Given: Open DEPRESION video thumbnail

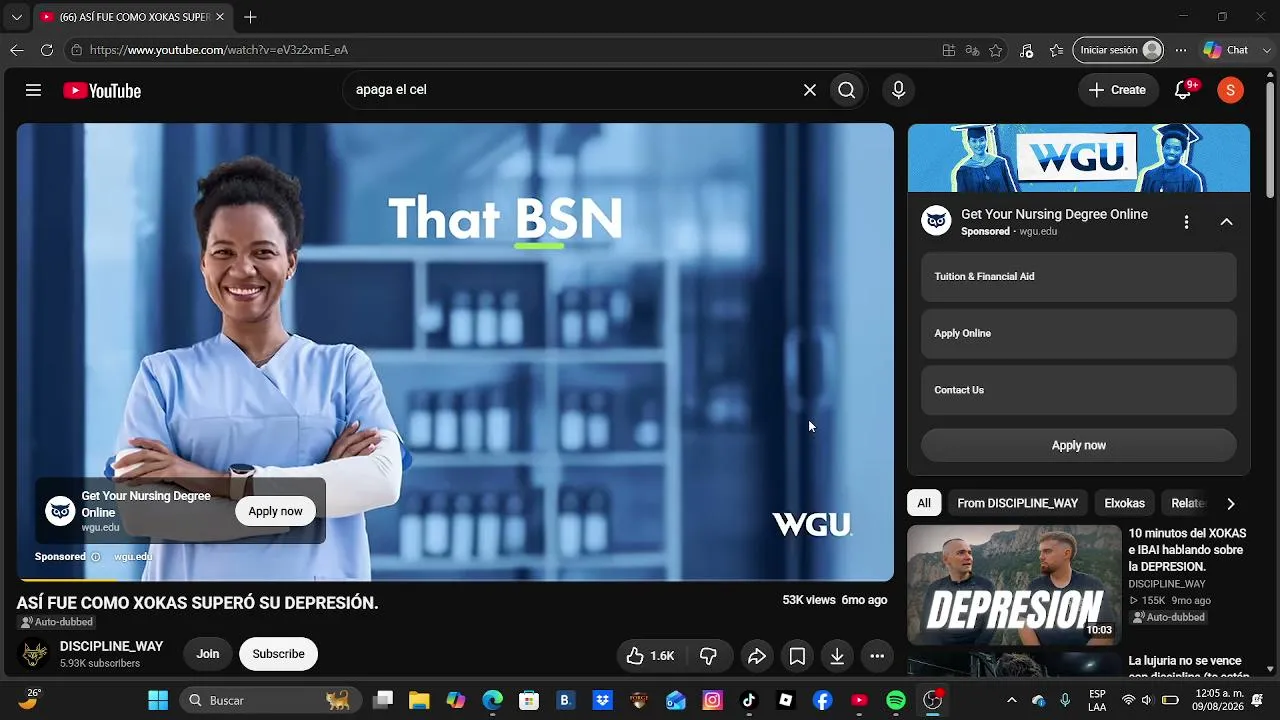Looking at the screenshot, I should (1014, 585).
